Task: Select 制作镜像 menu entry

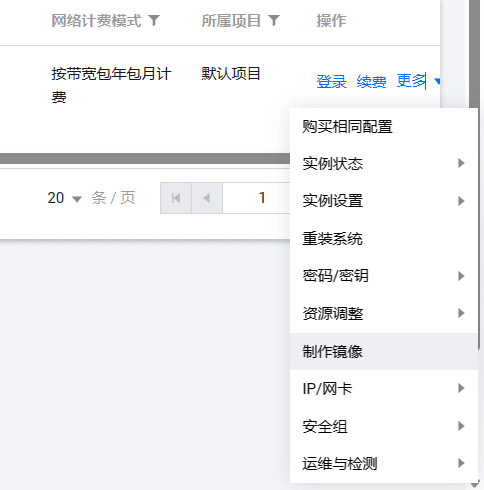Action: pyautogui.click(x=384, y=351)
